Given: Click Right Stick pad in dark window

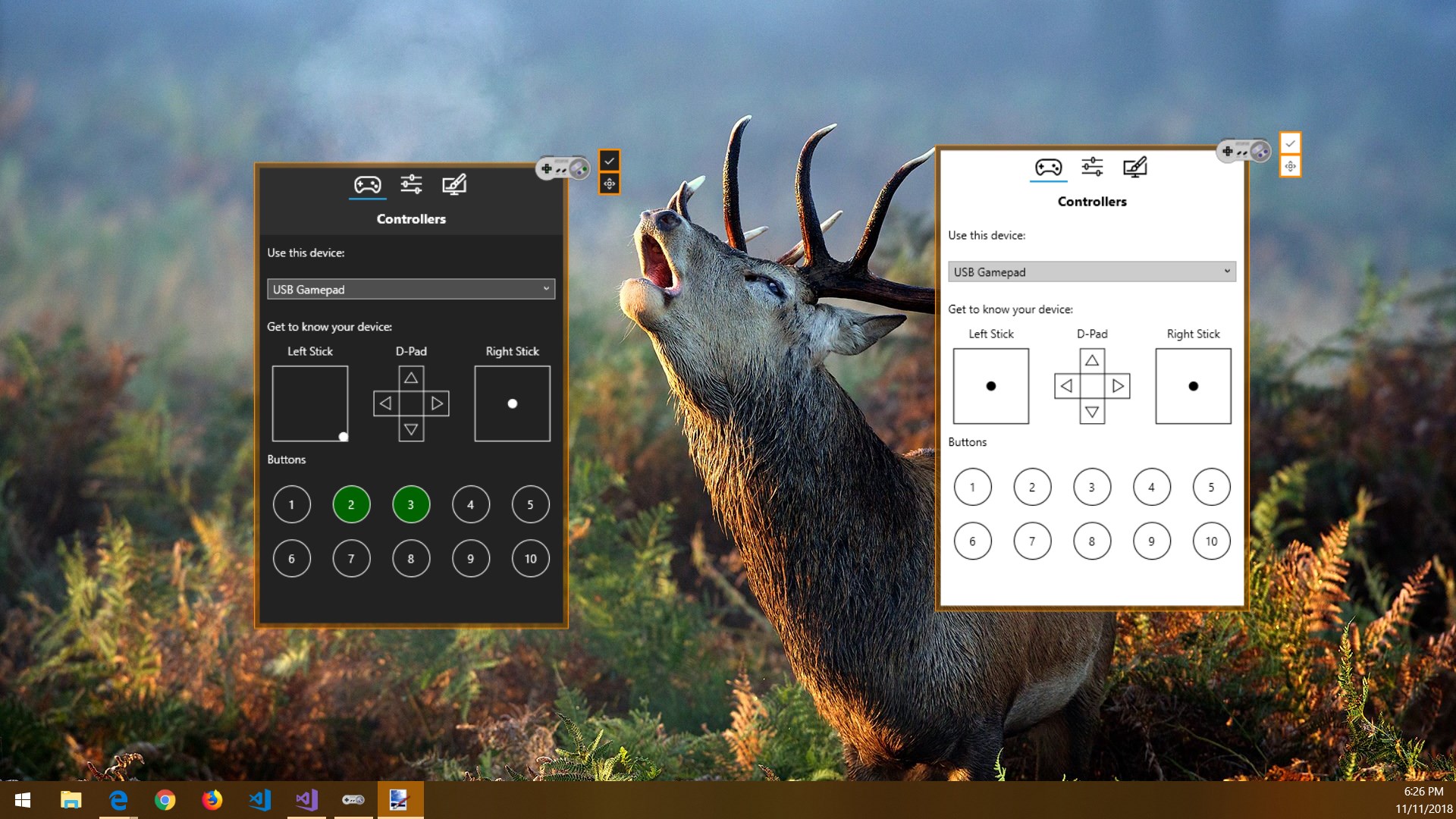Looking at the screenshot, I should coord(512,403).
